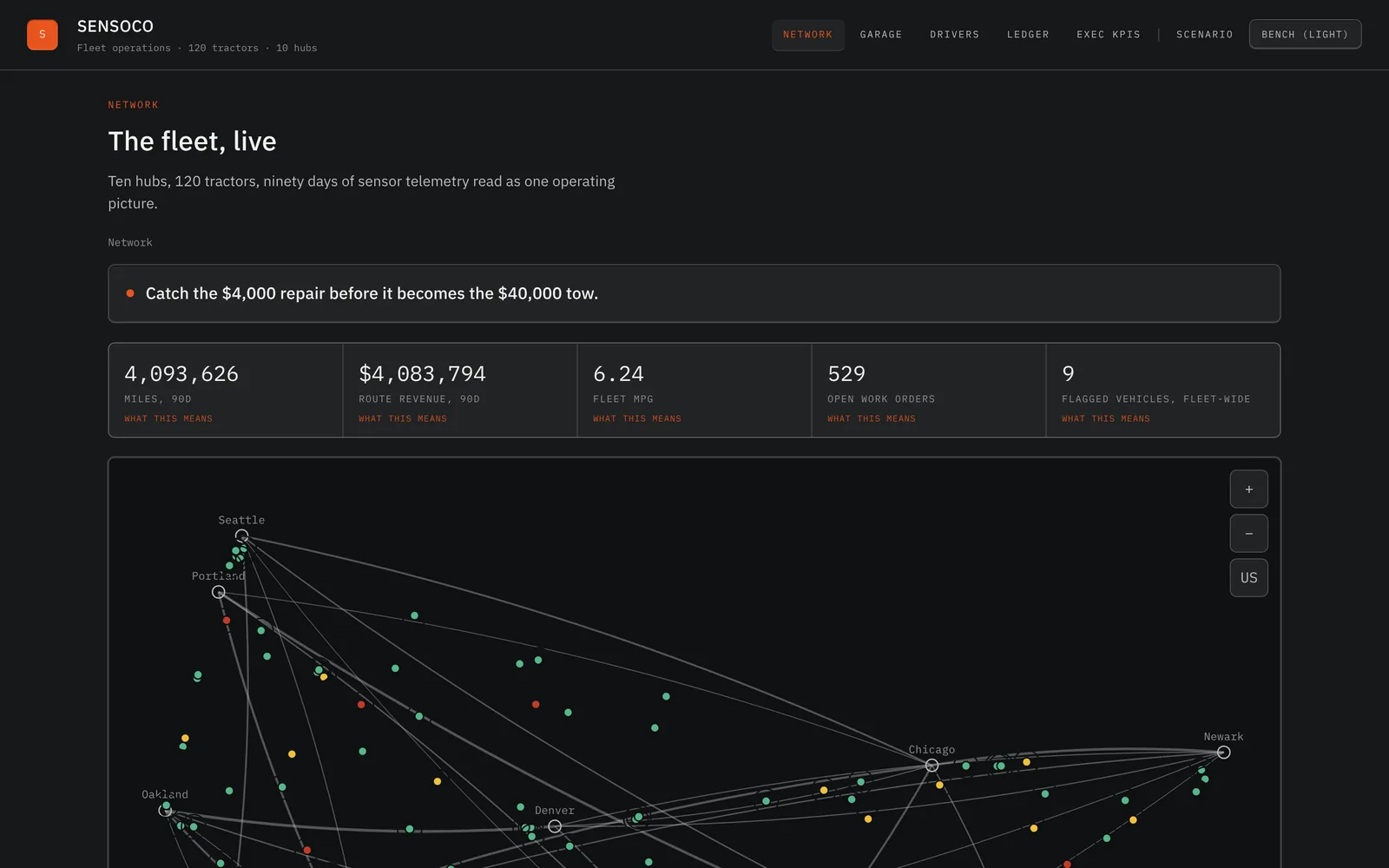Screen dimensions: 1389x868
Task: Go to the Drivers tab
Action: pos(954,35)
